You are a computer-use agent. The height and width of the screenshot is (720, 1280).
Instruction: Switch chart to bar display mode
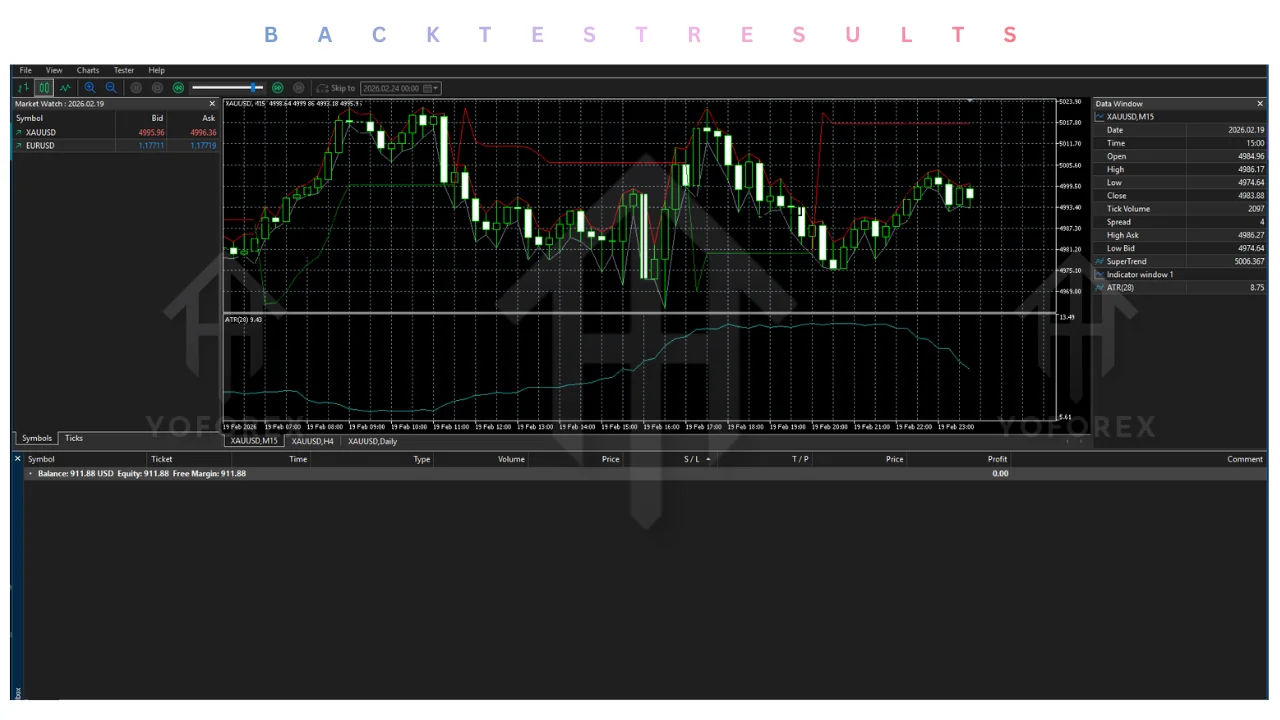click(x=22, y=88)
